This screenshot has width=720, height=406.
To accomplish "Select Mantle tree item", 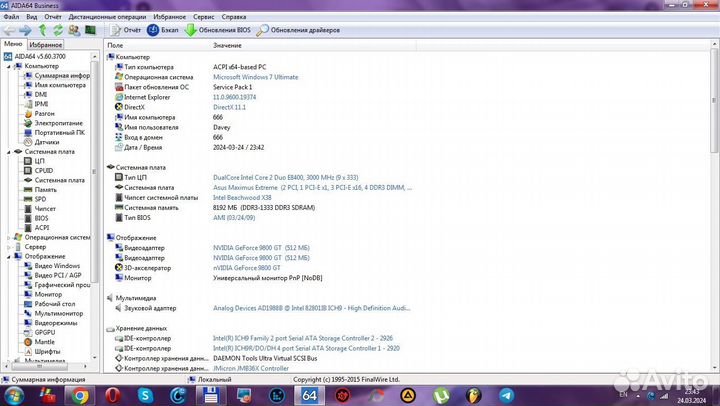I will pyautogui.click(x=39, y=342).
